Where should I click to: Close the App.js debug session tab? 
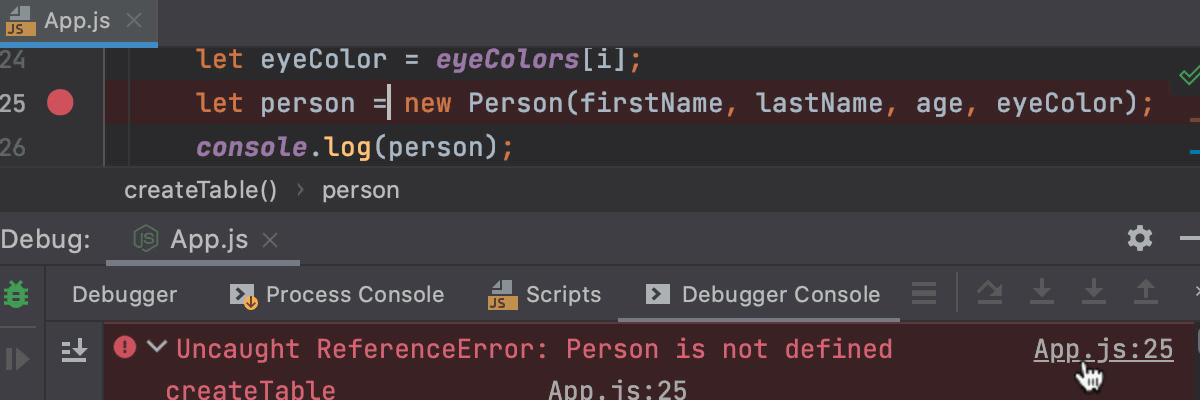tap(269, 240)
